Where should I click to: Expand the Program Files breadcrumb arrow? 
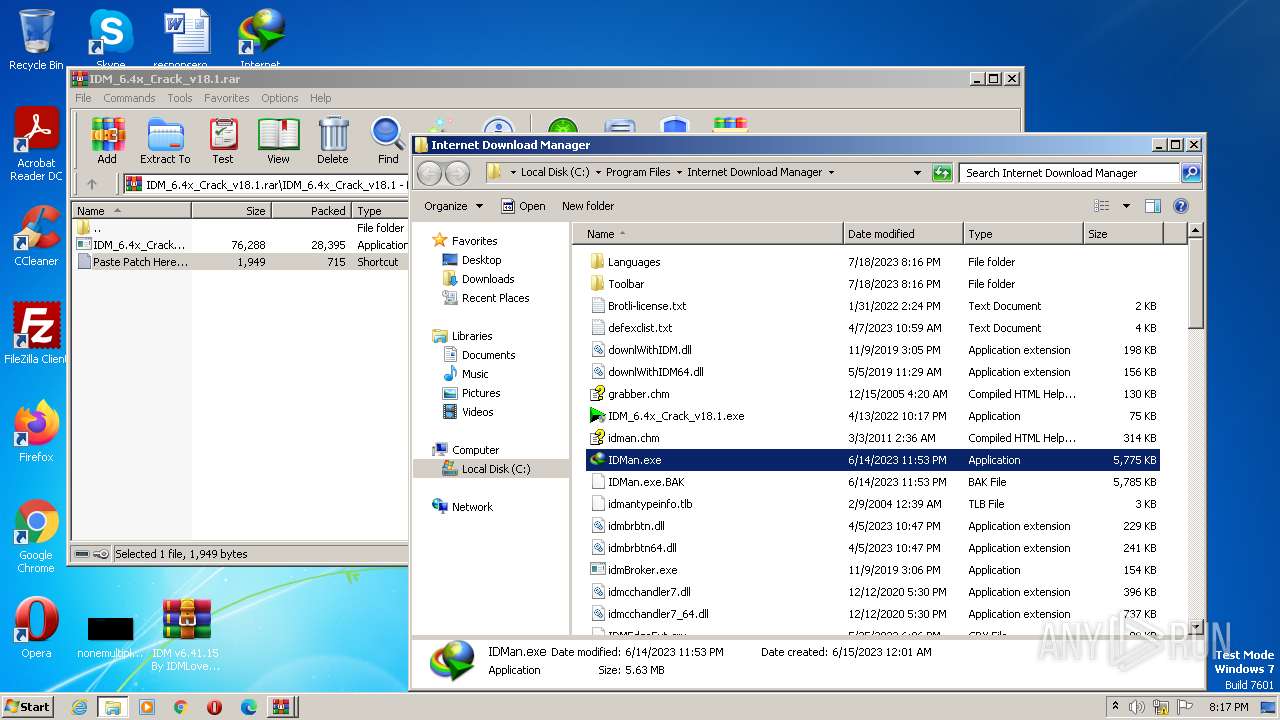click(x=679, y=173)
